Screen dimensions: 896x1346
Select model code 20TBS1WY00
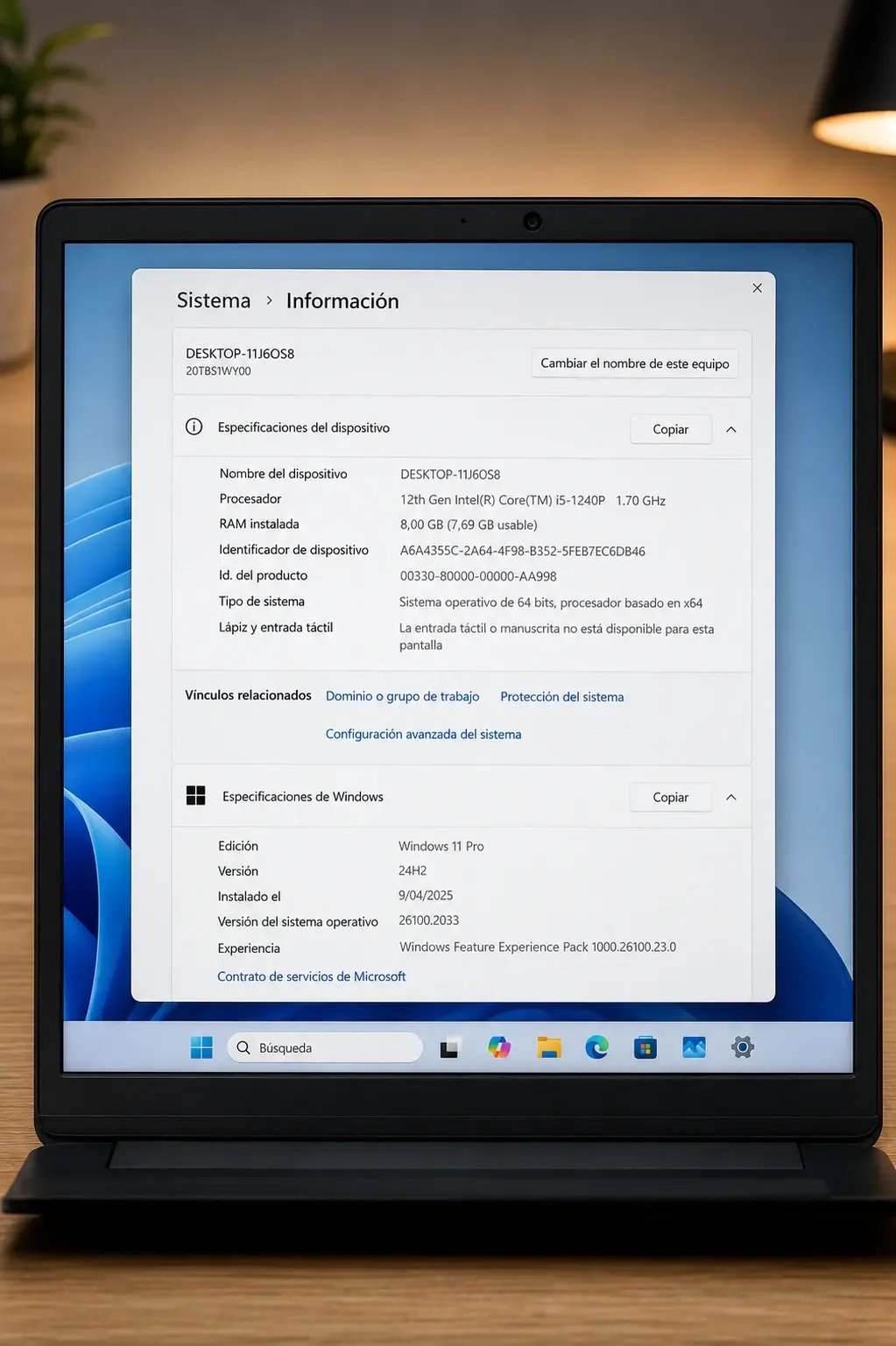[x=218, y=371]
